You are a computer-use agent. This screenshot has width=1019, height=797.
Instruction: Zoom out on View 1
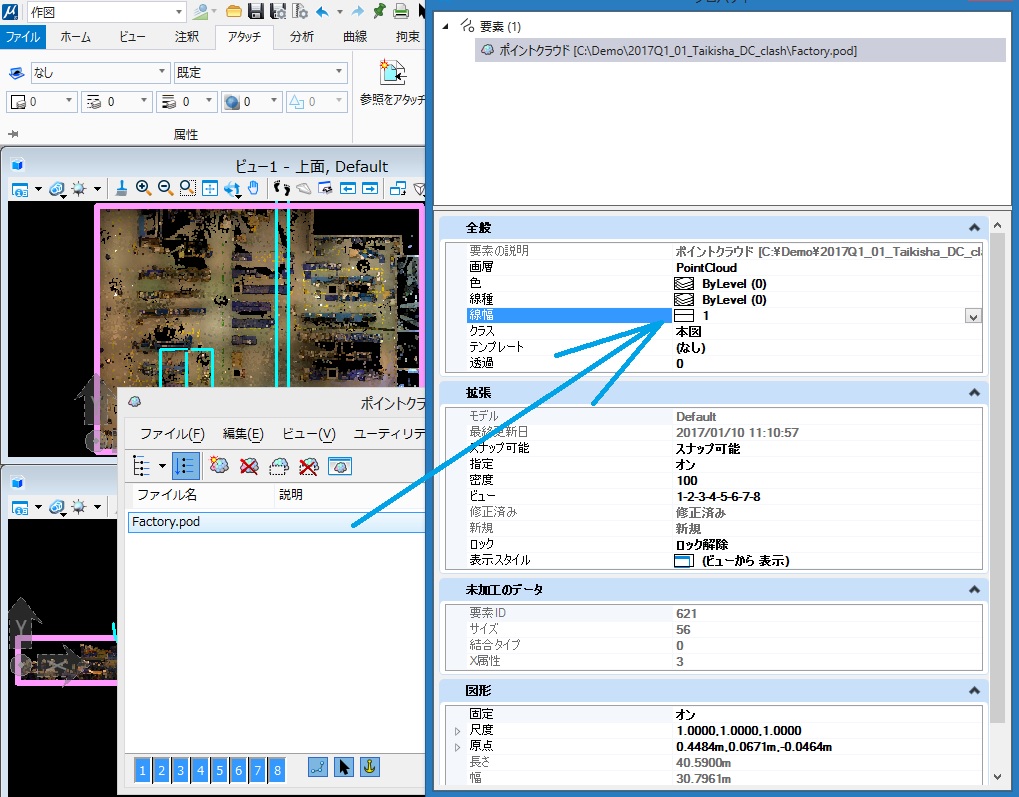(x=166, y=189)
